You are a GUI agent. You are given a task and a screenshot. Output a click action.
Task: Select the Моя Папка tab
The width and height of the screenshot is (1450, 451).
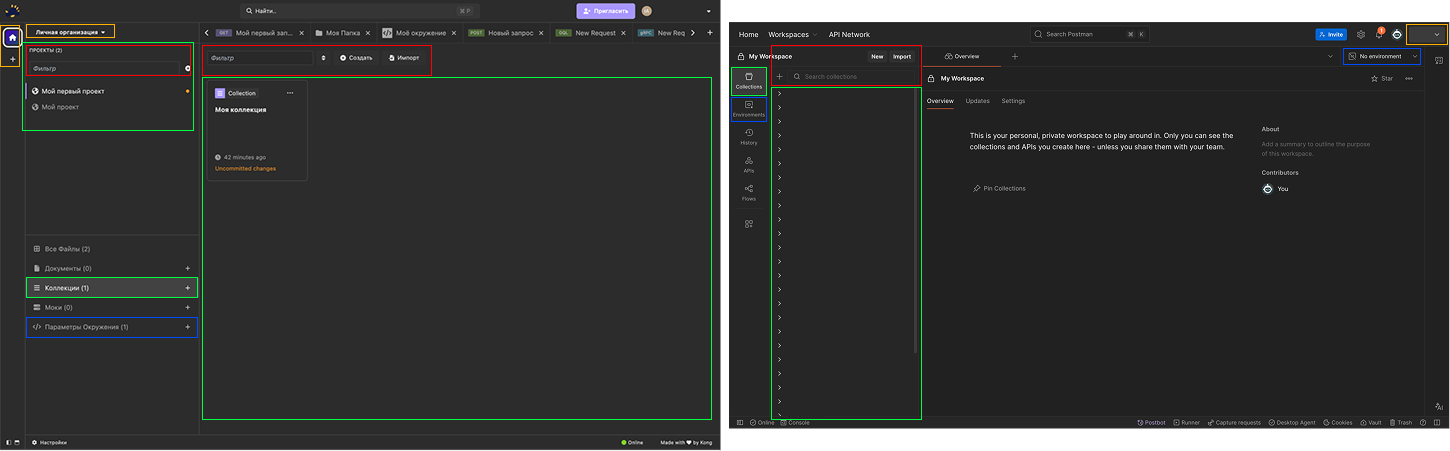pos(342,33)
